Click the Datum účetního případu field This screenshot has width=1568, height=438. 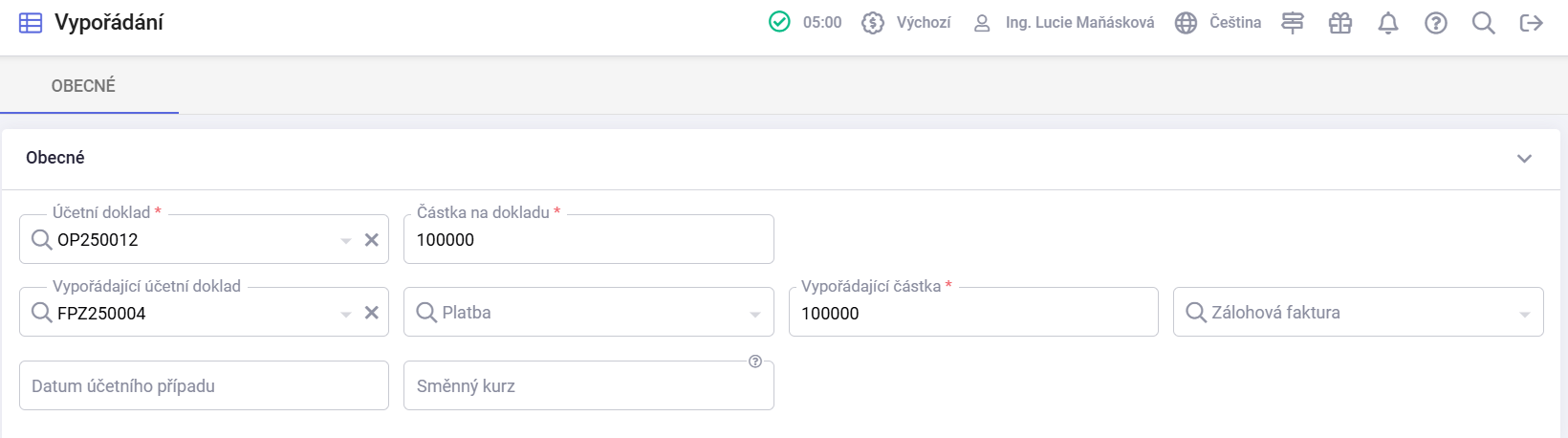(x=204, y=386)
